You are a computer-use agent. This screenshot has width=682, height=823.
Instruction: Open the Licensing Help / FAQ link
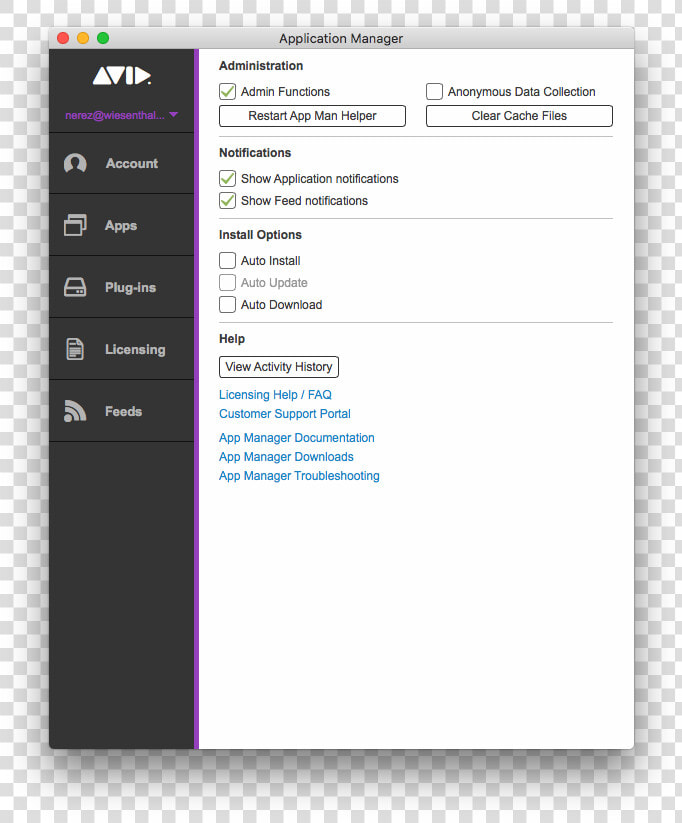(275, 395)
